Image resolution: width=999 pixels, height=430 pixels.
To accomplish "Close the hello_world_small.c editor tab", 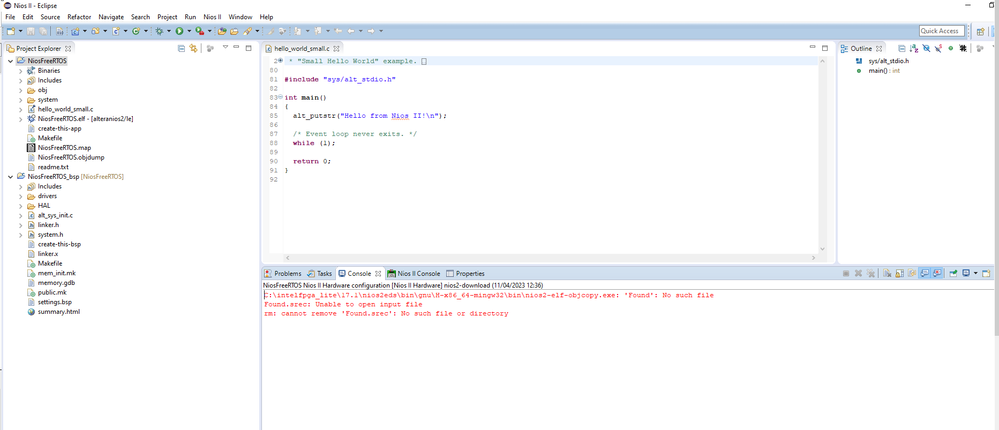I will click(337, 48).
